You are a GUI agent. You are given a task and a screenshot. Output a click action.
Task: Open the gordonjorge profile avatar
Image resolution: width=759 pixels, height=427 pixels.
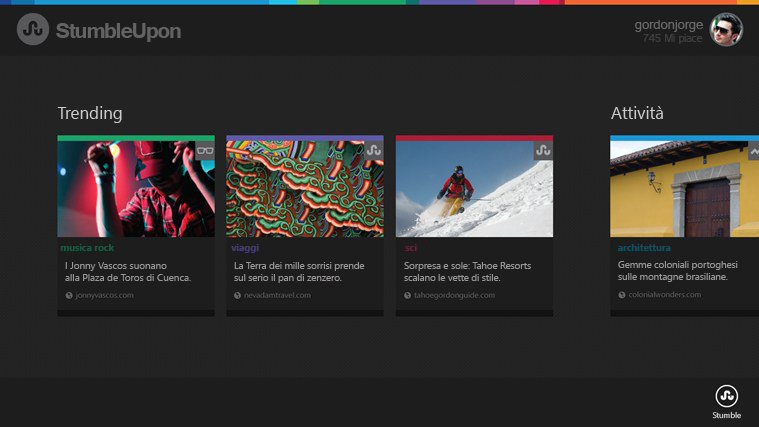(x=726, y=30)
